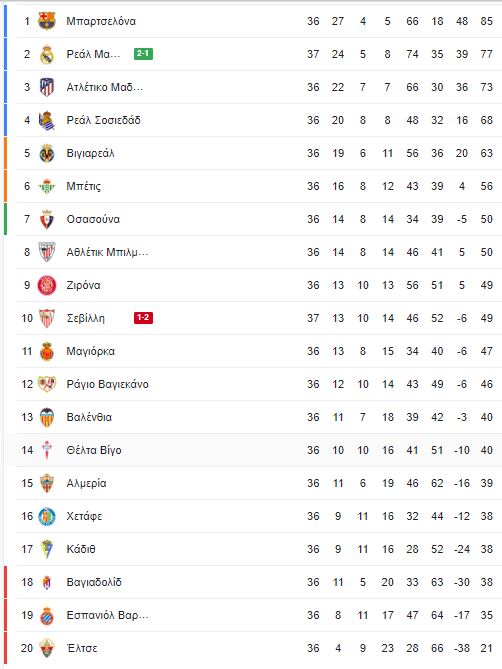The height and width of the screenshot is (669, 502).
Task: Click the Barcelona club crest icon
Action: click(47, 21)
